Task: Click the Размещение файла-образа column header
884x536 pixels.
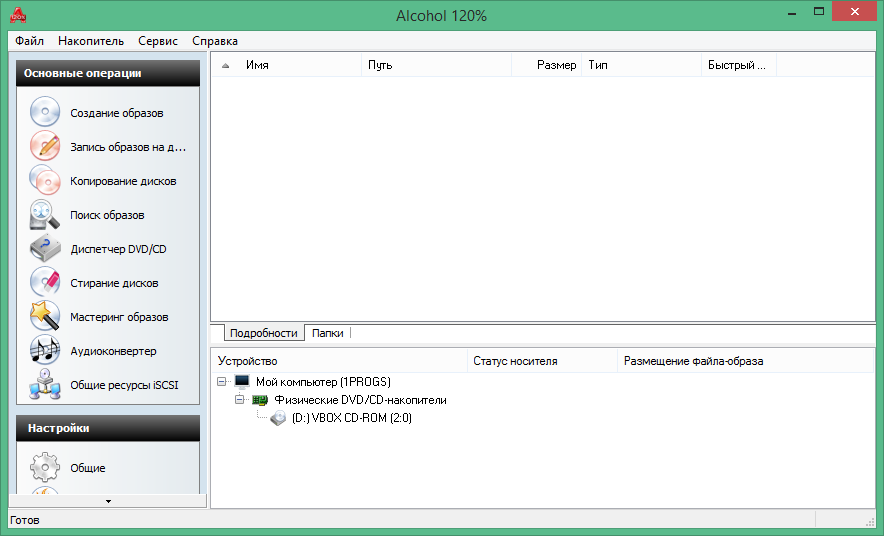Action: click(745, 361)
